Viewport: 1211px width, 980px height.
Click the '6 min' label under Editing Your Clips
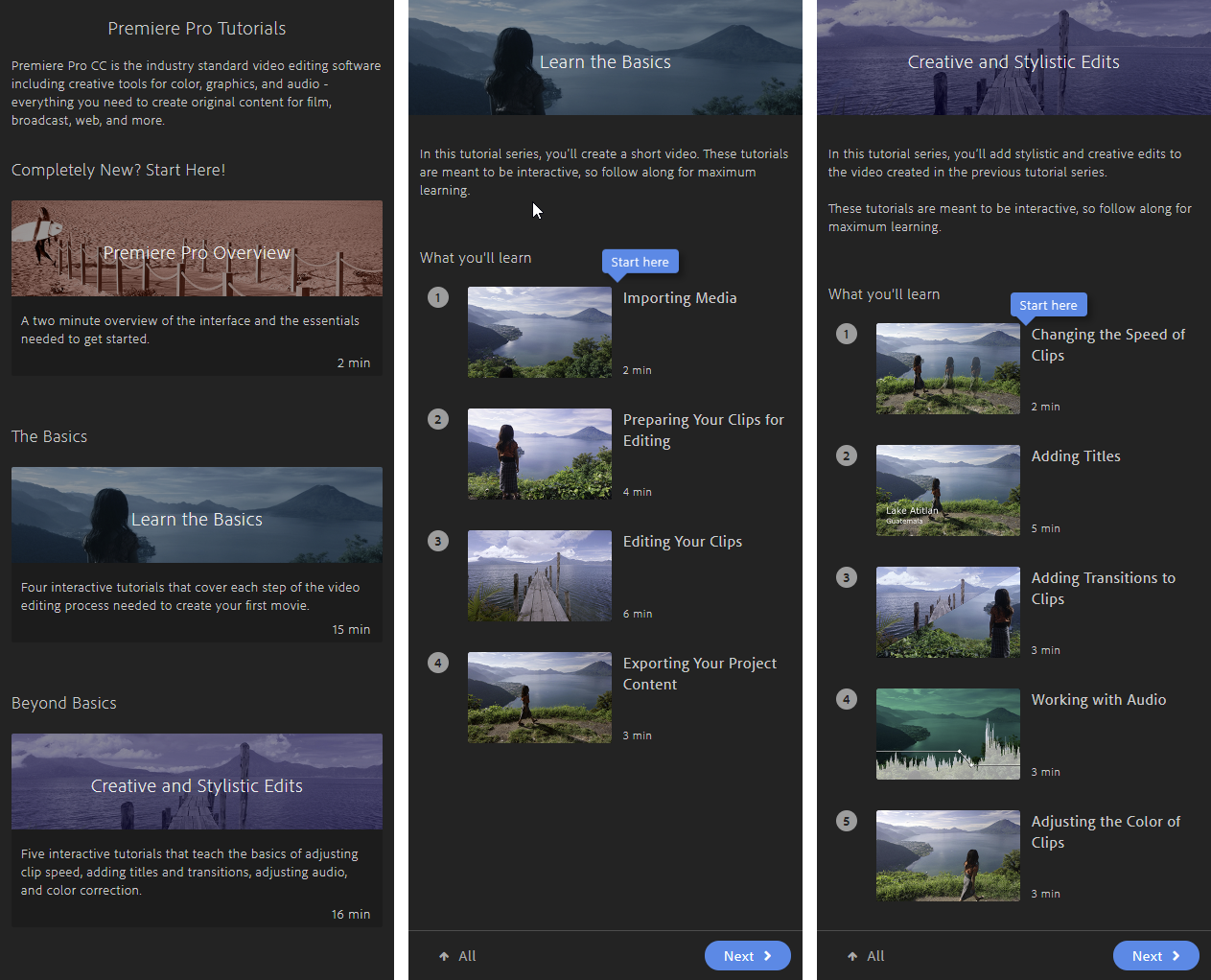(638, 614)
